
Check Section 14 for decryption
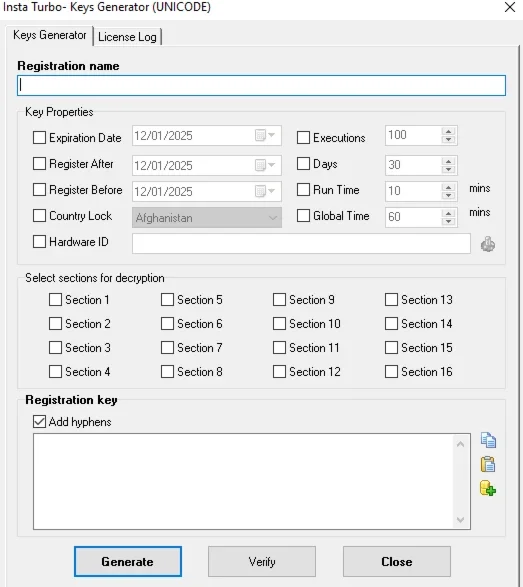[391, 324]
